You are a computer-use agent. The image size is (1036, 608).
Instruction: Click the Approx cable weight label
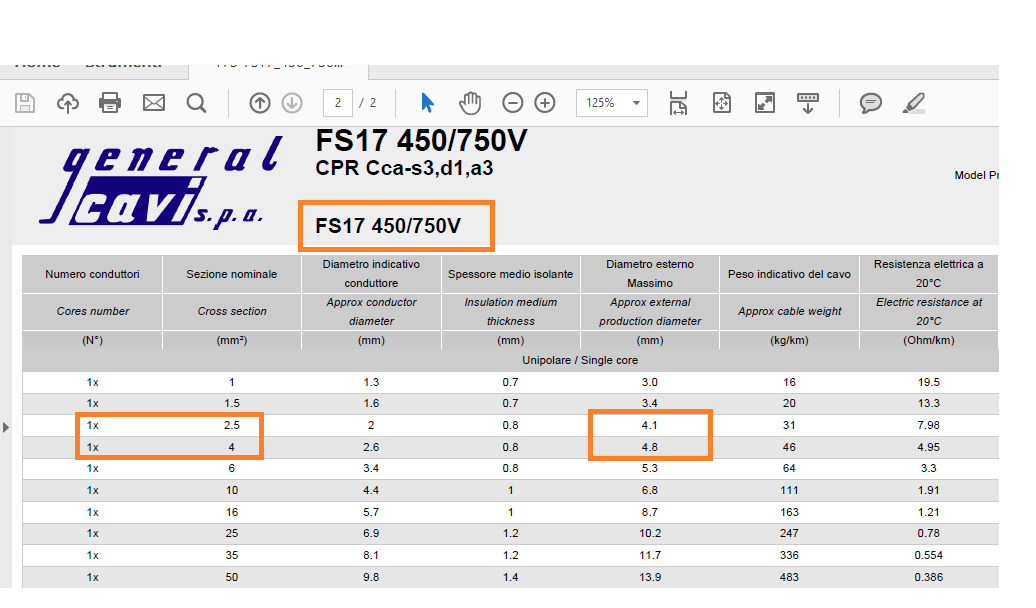pos(790,311)
